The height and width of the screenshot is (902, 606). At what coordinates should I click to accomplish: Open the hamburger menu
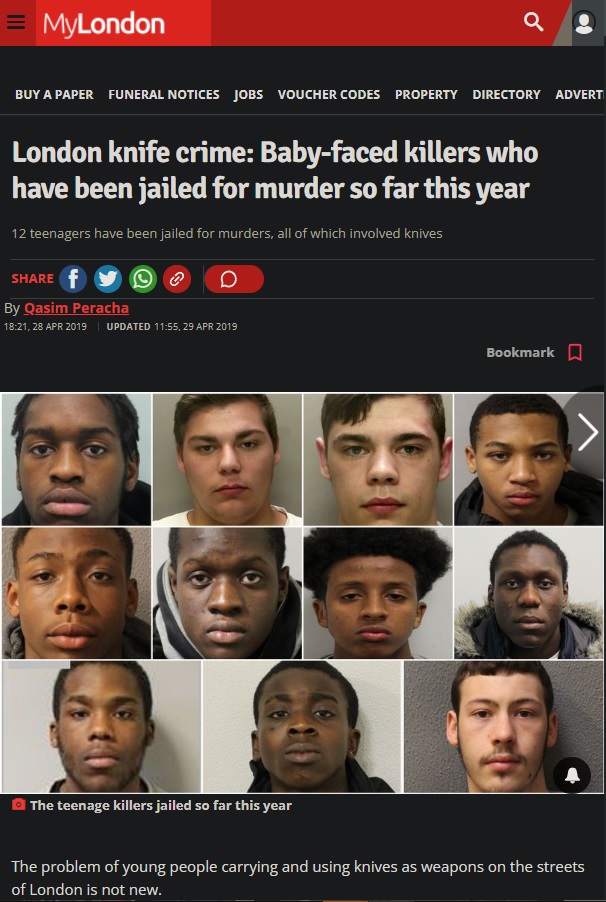coord(16,22)
